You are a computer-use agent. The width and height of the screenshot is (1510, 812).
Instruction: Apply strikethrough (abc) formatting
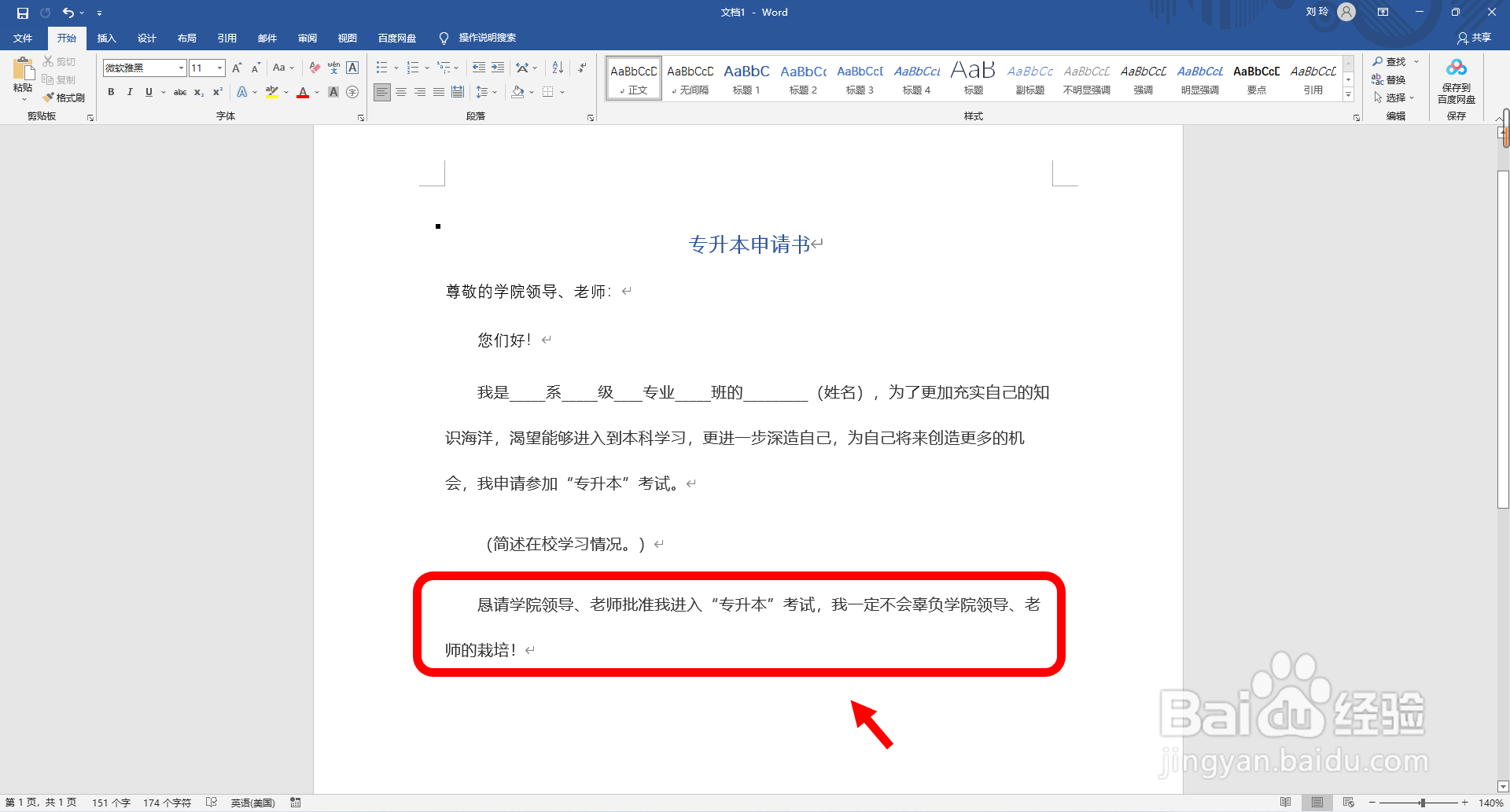click(180, 92)
